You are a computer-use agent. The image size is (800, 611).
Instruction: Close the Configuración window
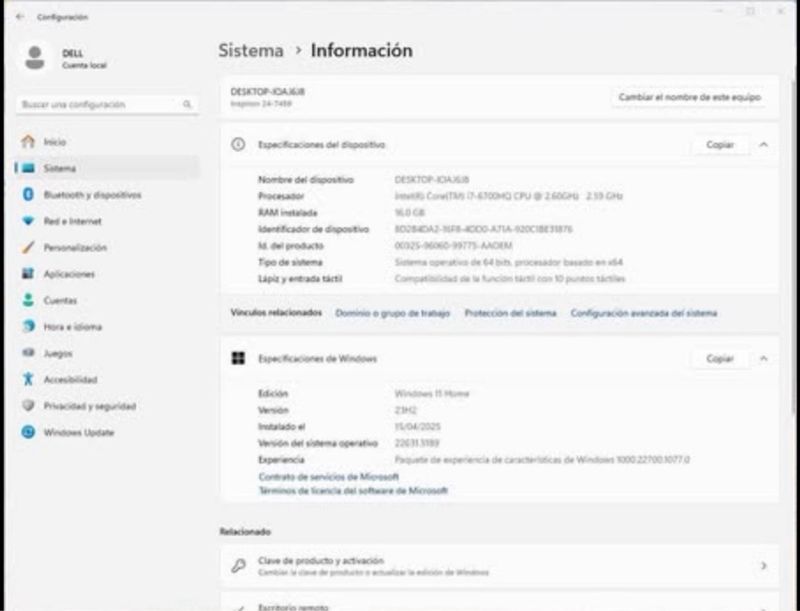coord(781,11)
